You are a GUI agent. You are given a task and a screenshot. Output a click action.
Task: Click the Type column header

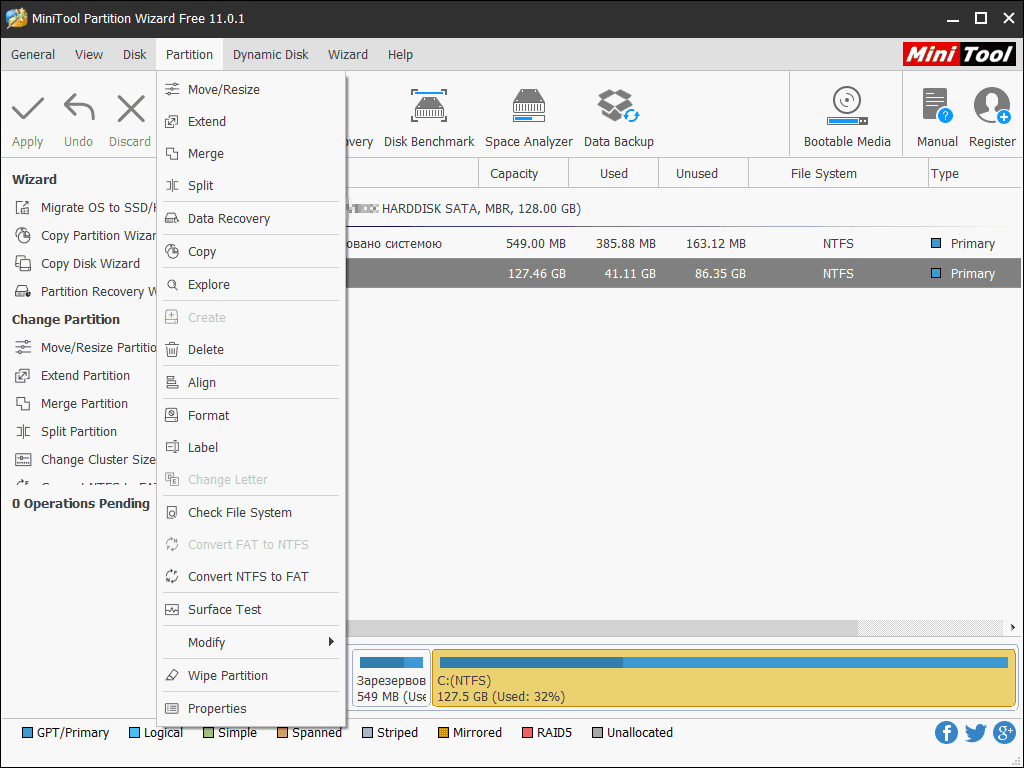[x=975, y=174]
